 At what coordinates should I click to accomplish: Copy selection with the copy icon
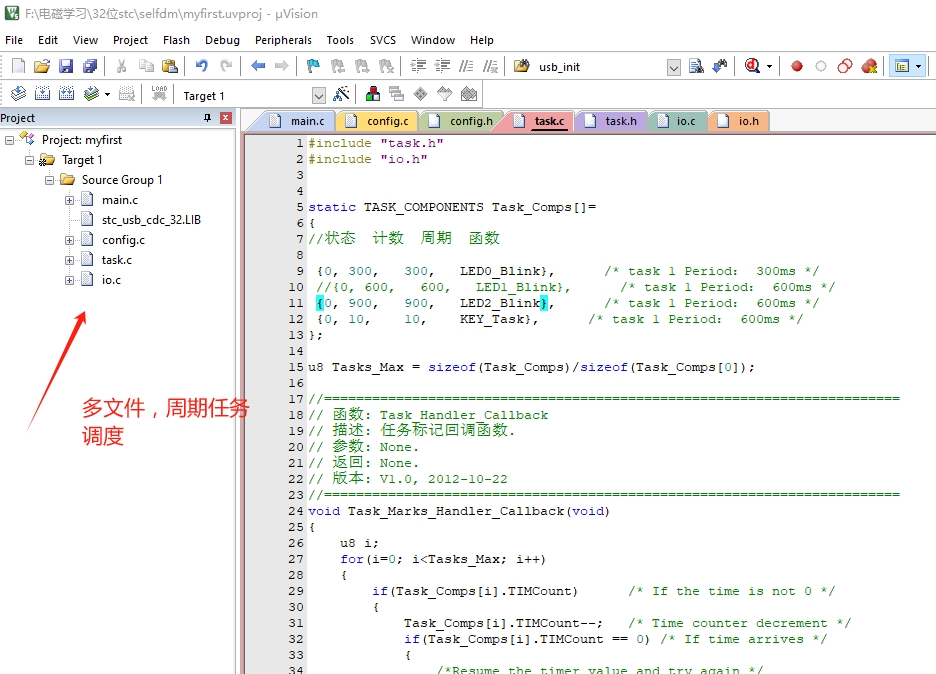click(x=146, y=66)
